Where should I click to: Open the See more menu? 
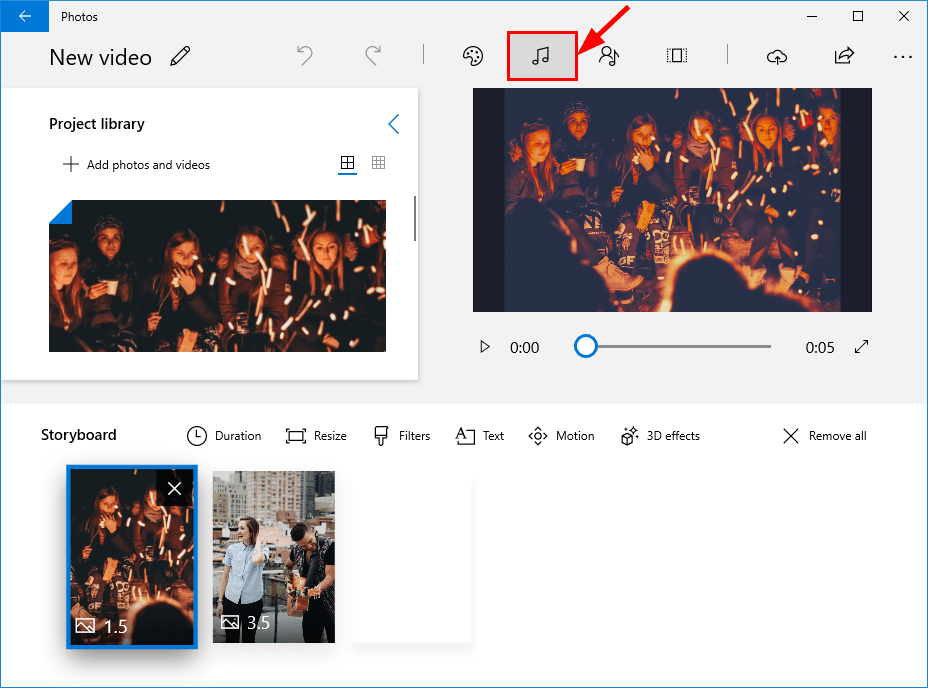point(903,57)
